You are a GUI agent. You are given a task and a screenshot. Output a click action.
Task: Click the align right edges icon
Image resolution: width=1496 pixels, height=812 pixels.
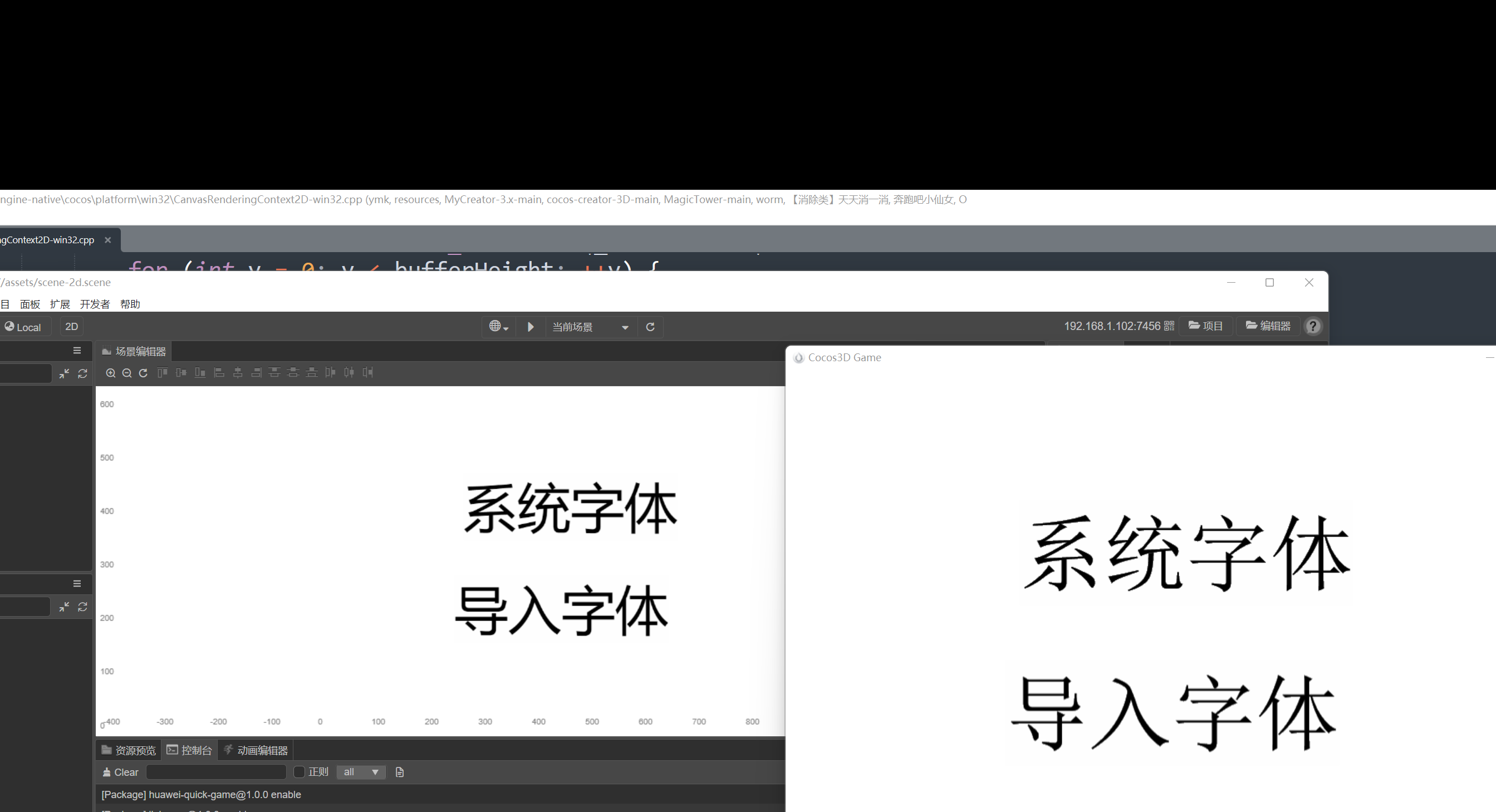[x=256, y=373]
